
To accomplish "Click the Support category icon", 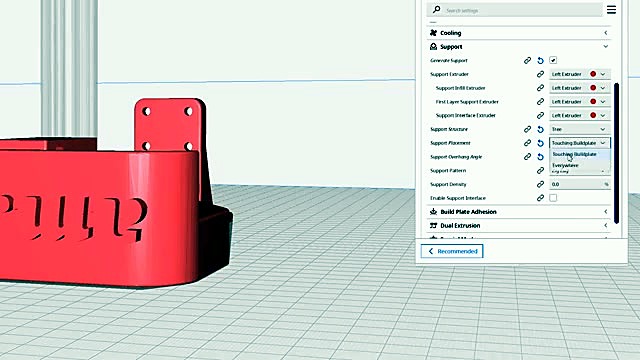I will click(433, 47).
